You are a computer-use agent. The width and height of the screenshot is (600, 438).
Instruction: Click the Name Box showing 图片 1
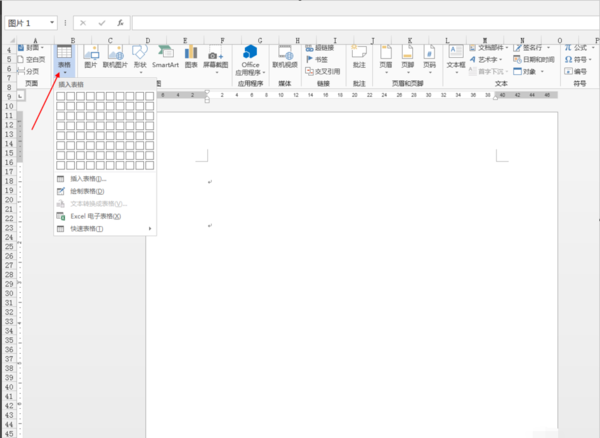(x=28, y=23)
